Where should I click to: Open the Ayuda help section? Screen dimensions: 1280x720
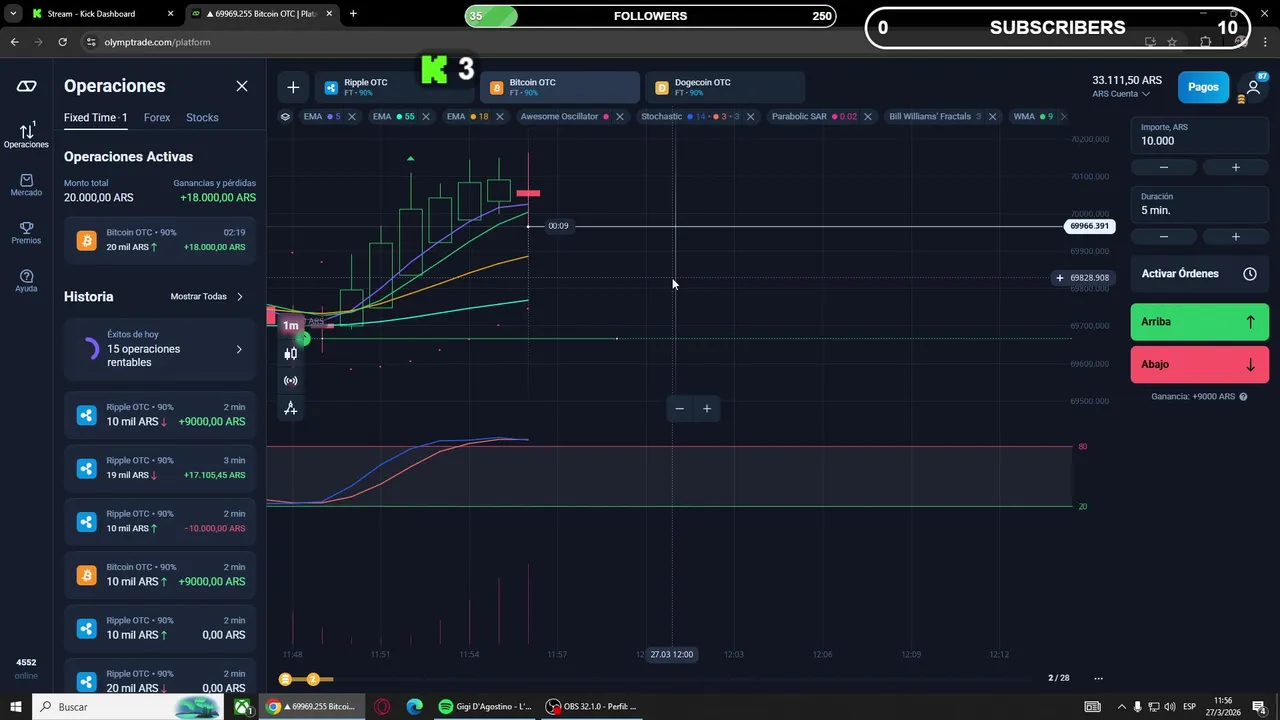tap(26, 281)
